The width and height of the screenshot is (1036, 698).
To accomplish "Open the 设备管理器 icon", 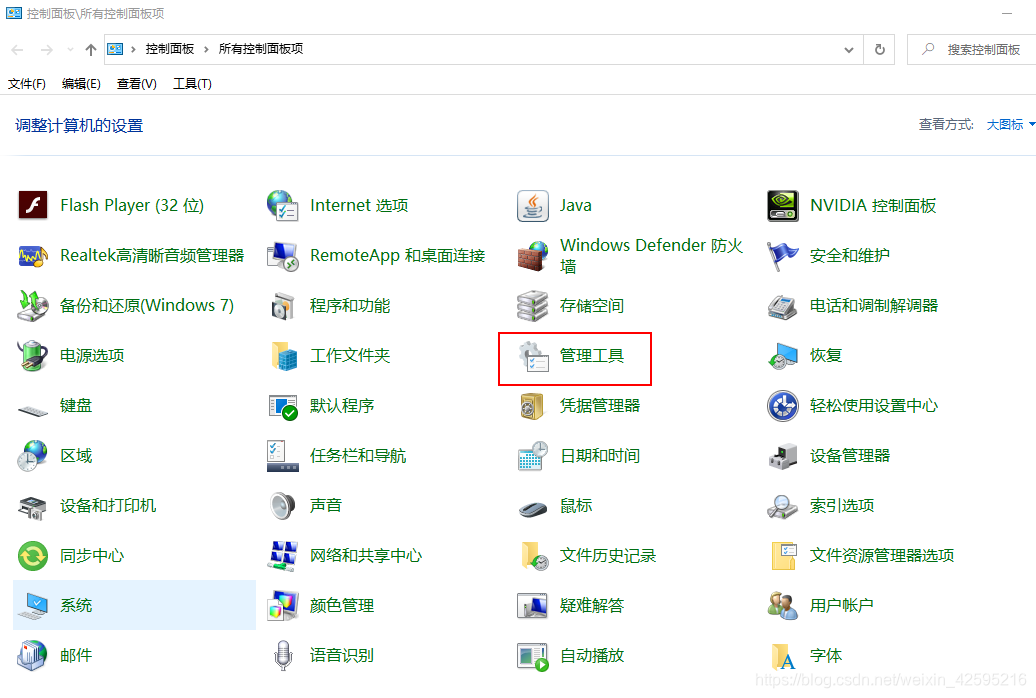I will click(783, 455).
